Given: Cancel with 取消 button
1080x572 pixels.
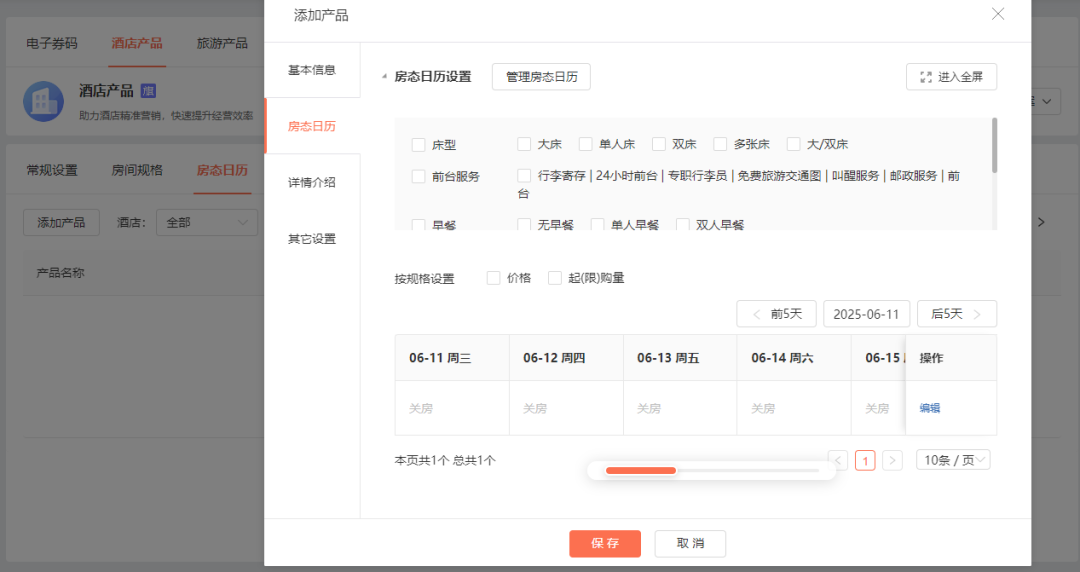Looking at the screenshot, I should 690,543.
